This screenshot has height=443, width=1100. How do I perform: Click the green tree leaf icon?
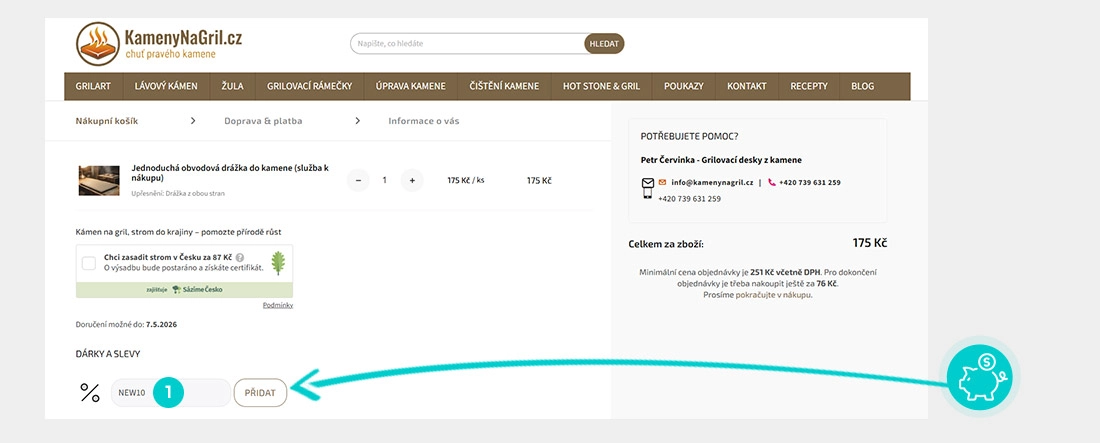[279, 263]
